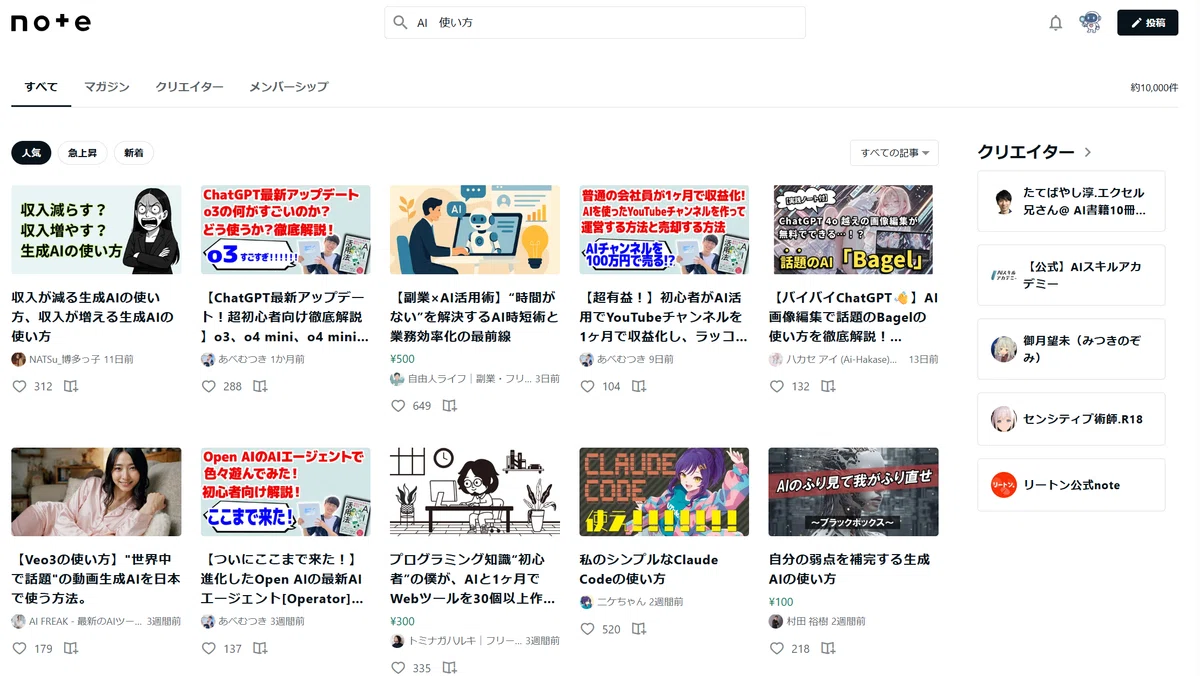Open the CLAUDE CODE article thumbnail
The image size is (1200, 676).
point(664,492)
